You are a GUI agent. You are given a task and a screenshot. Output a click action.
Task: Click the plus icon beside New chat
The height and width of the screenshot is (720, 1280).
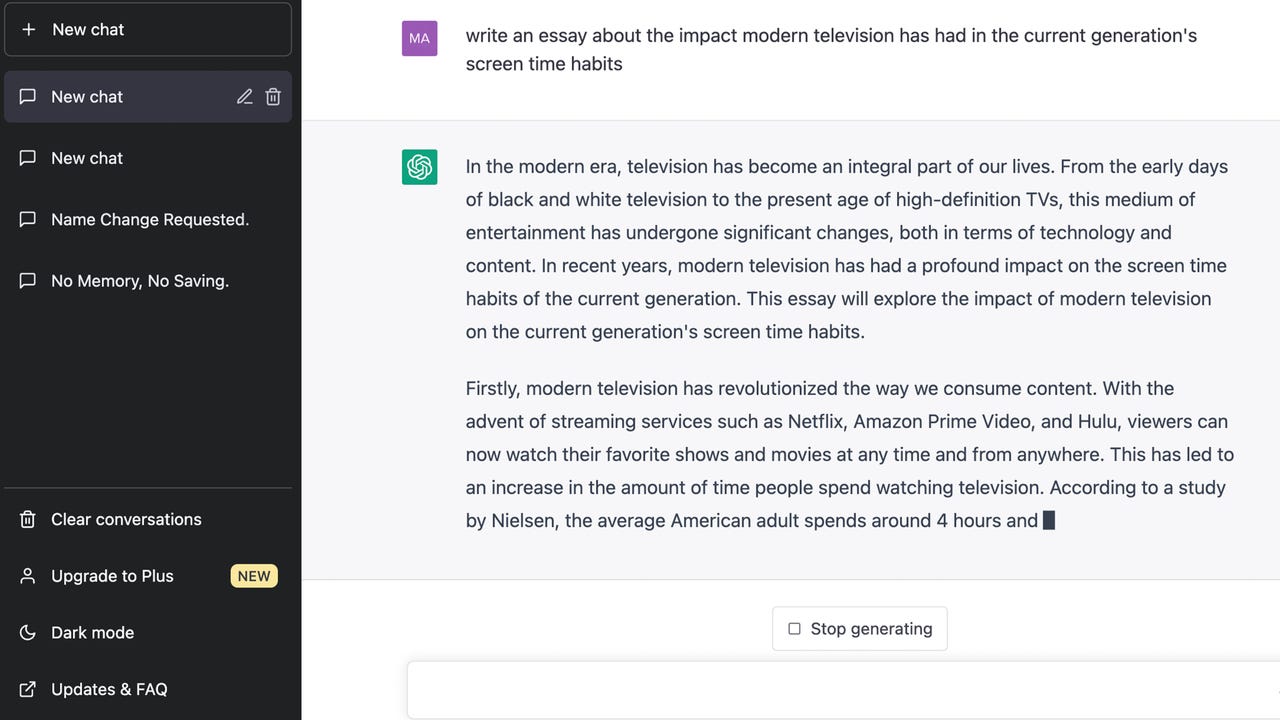(28, 29)
